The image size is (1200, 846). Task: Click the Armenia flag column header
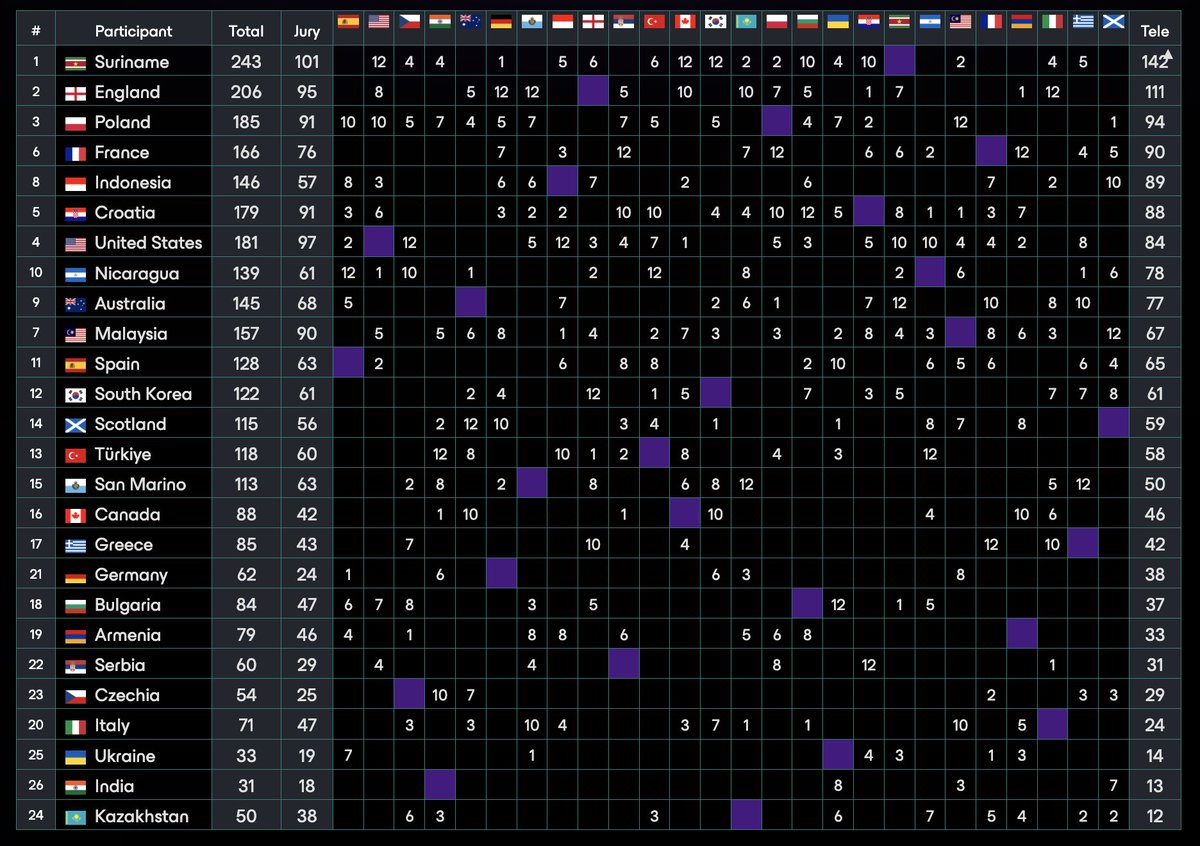(1021, 21)
